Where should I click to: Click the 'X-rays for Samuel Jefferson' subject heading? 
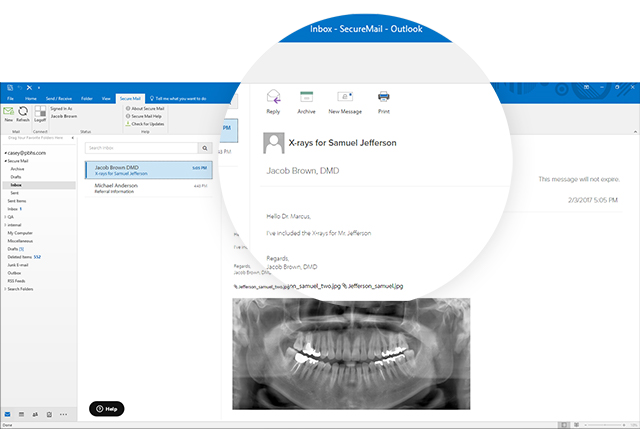(342, 143)
